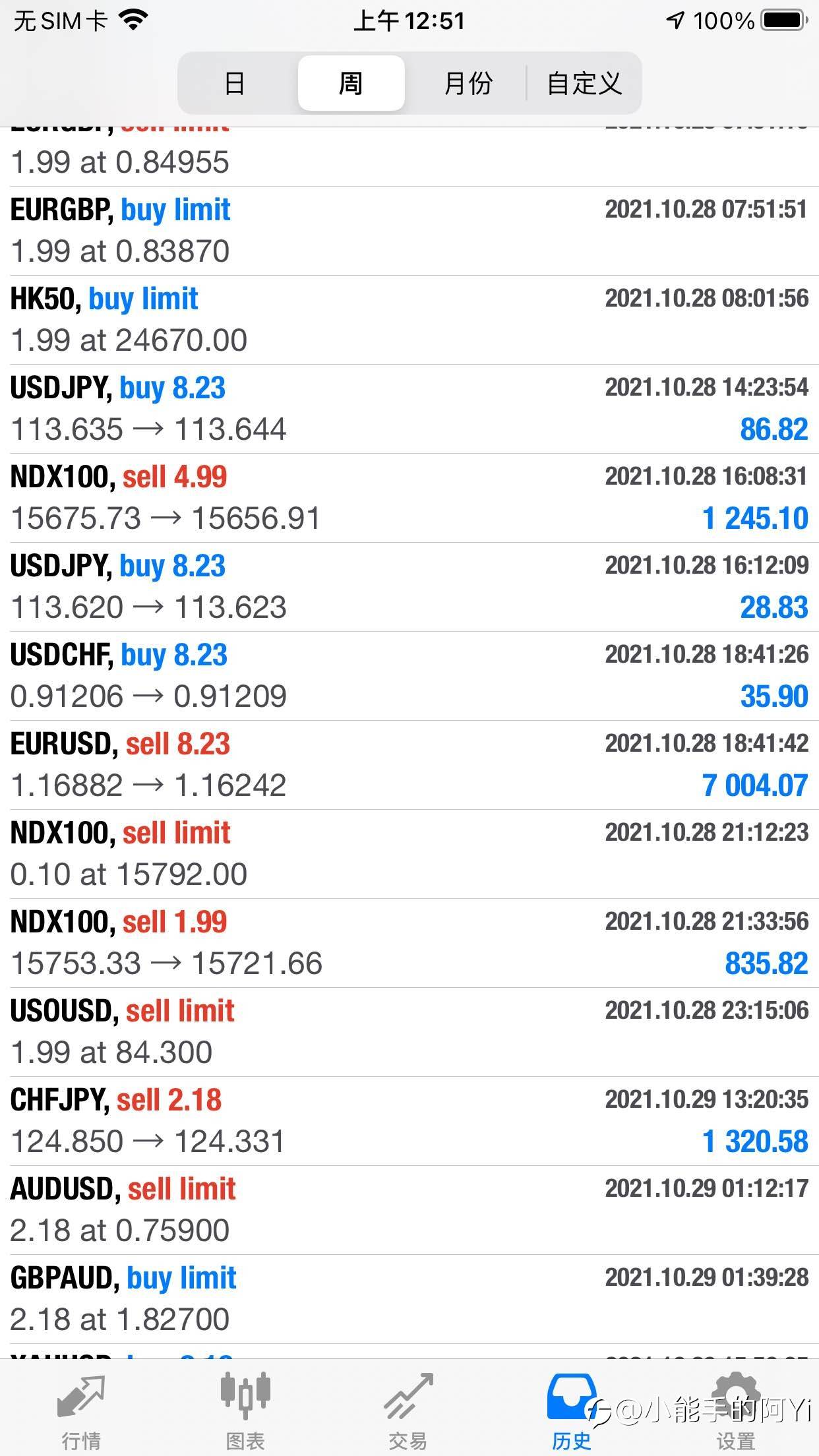Open the GBPAUD buy limit order
Viewport: 819px width, 1456px height.
[x=409, y=1299]
